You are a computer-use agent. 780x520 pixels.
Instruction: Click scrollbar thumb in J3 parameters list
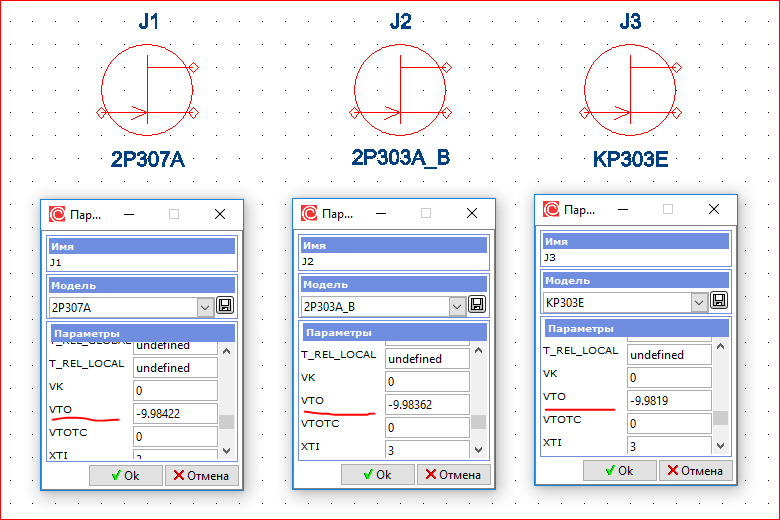(x=721, y=417)
